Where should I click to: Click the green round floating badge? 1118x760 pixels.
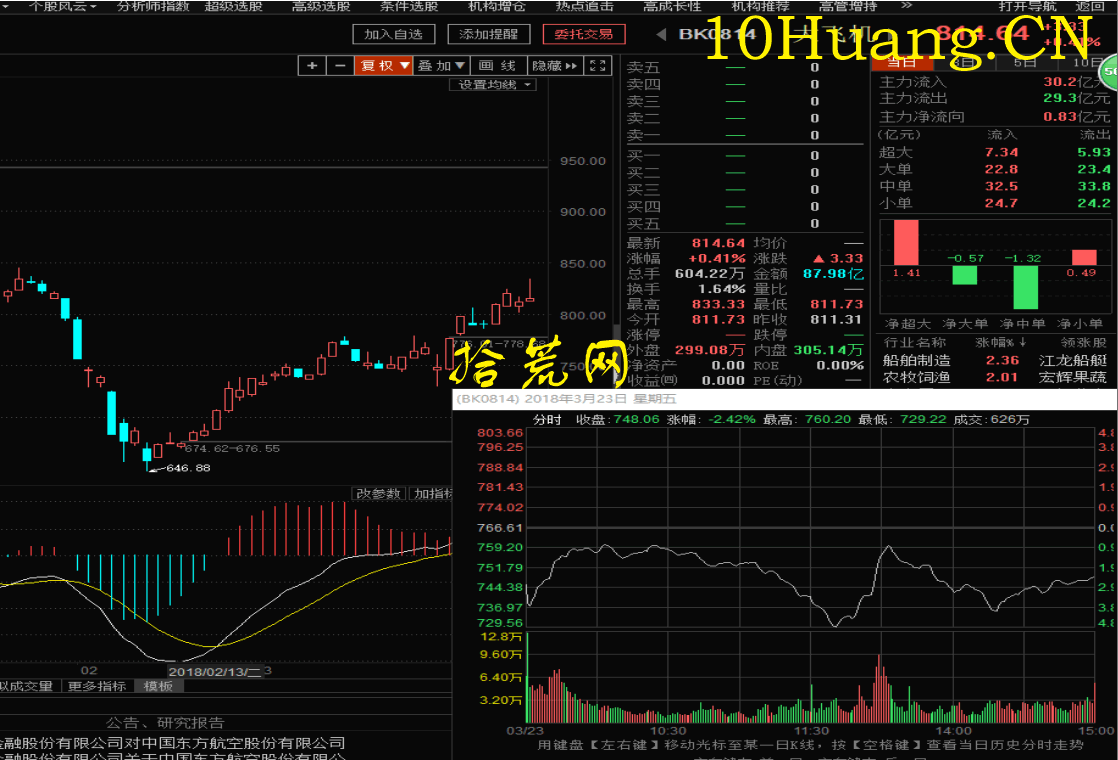pos(1109,72)
